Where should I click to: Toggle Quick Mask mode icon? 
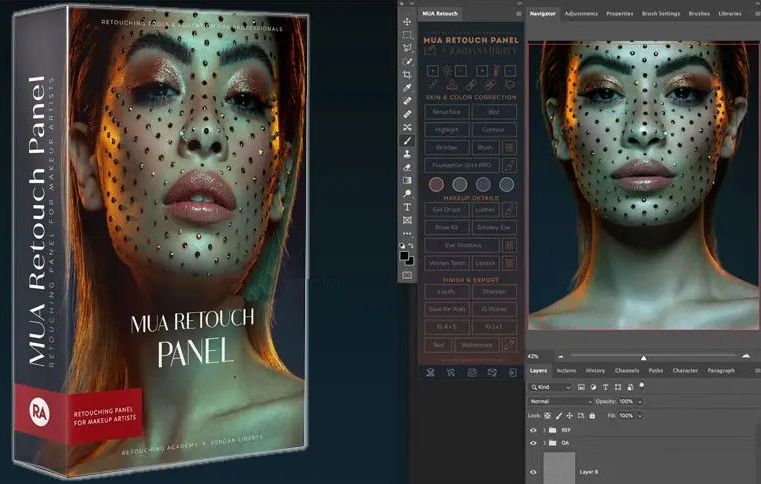407,275
